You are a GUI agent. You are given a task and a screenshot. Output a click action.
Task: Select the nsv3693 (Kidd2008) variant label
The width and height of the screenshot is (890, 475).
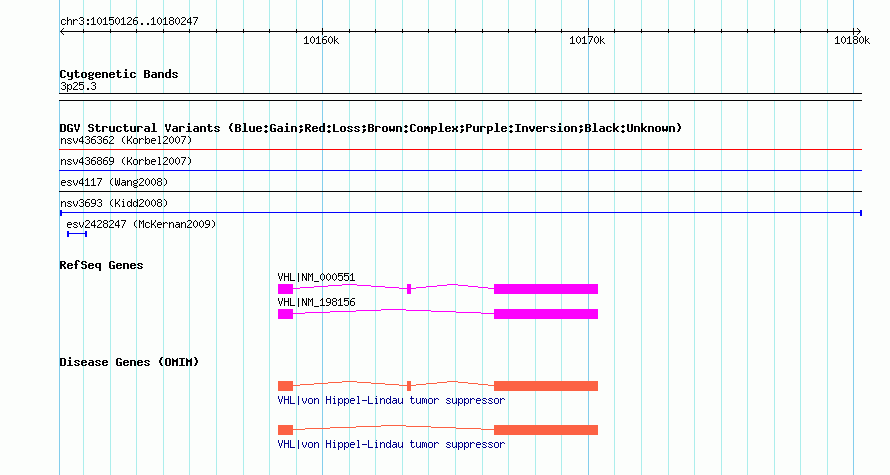point(114,203)
